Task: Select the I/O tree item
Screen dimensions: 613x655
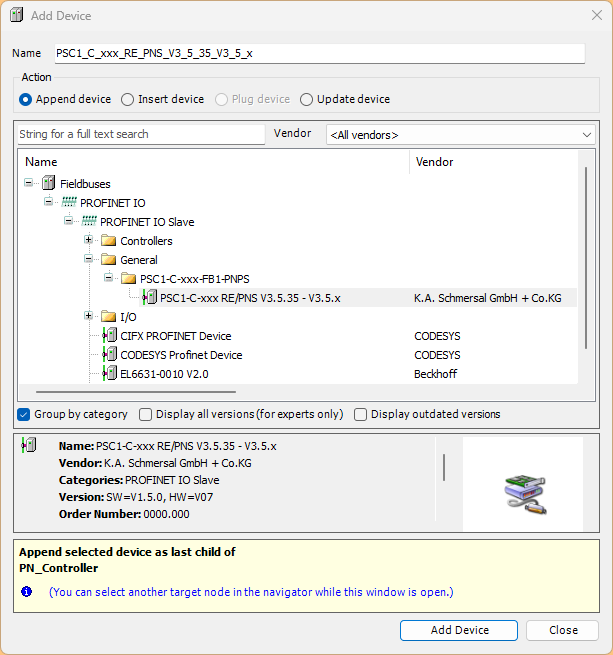Action: click(128, 317)
